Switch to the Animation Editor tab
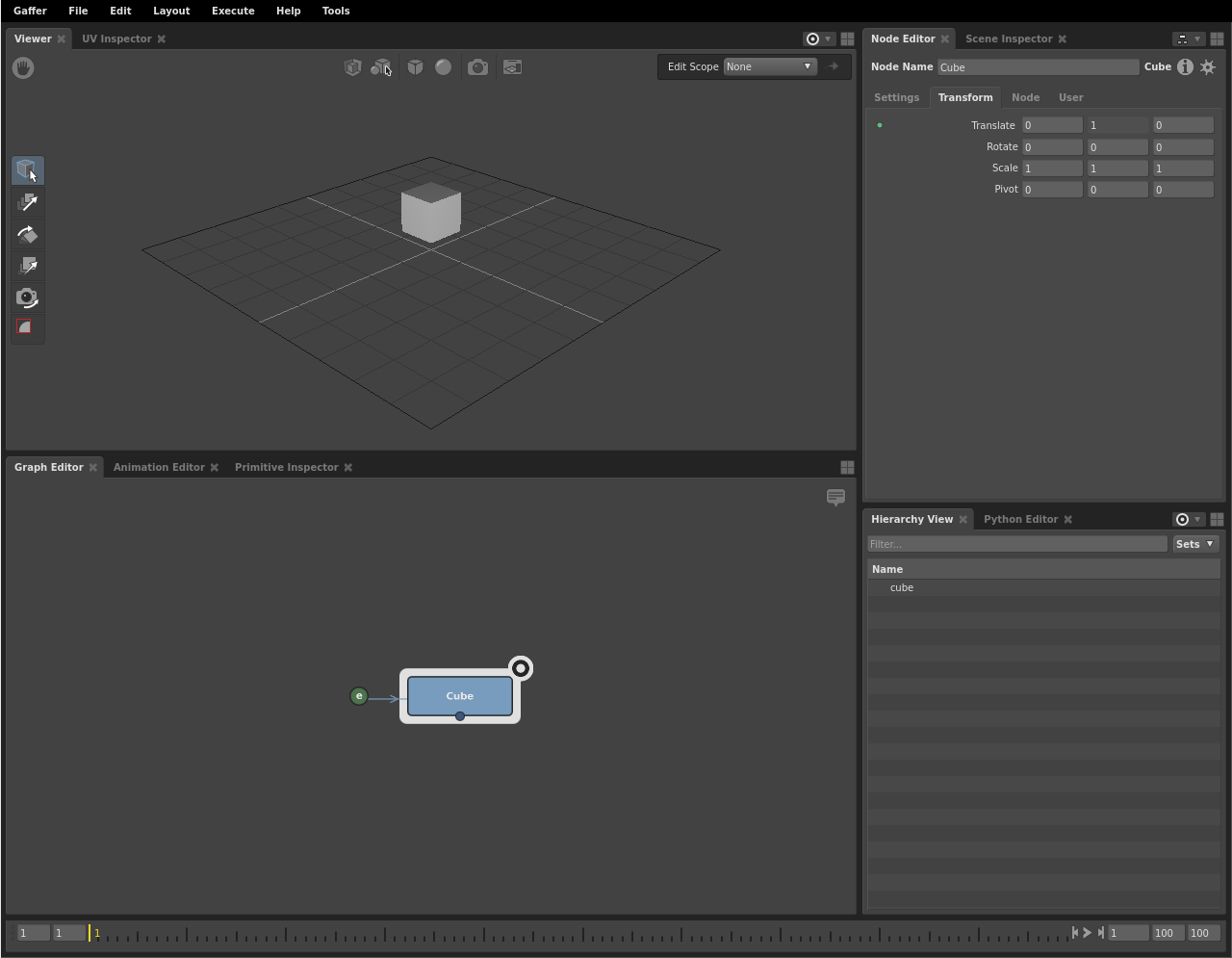The height and width of the screenshot is (958, 1232). pyautogui.click(x=159, y=467)
